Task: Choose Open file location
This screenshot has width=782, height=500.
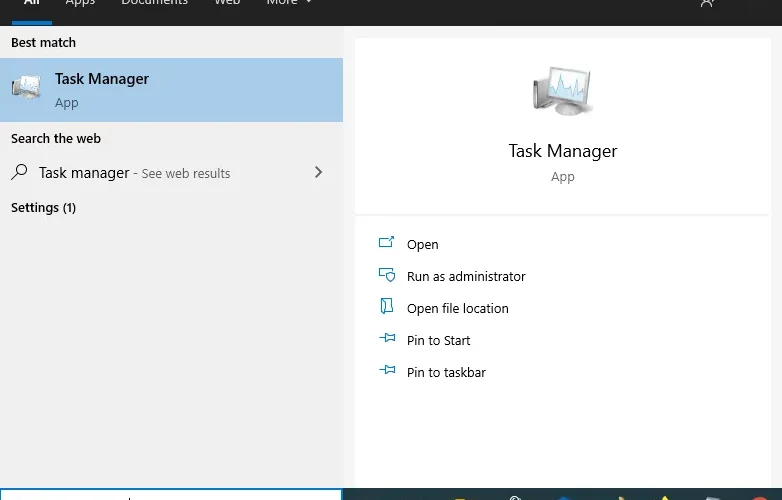Action: (457, 309)
